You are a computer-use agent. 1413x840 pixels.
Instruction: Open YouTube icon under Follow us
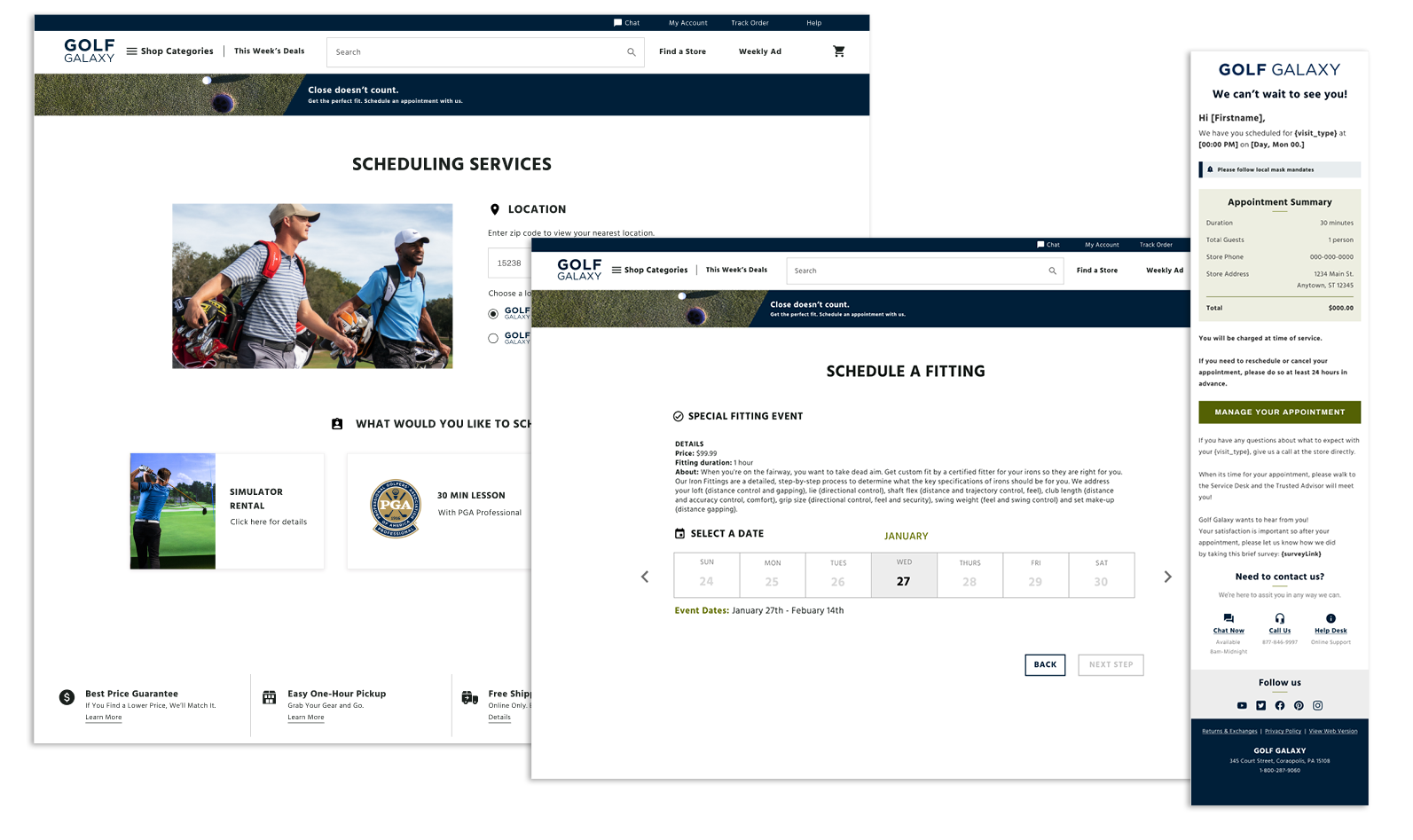tap(1242, 706)
